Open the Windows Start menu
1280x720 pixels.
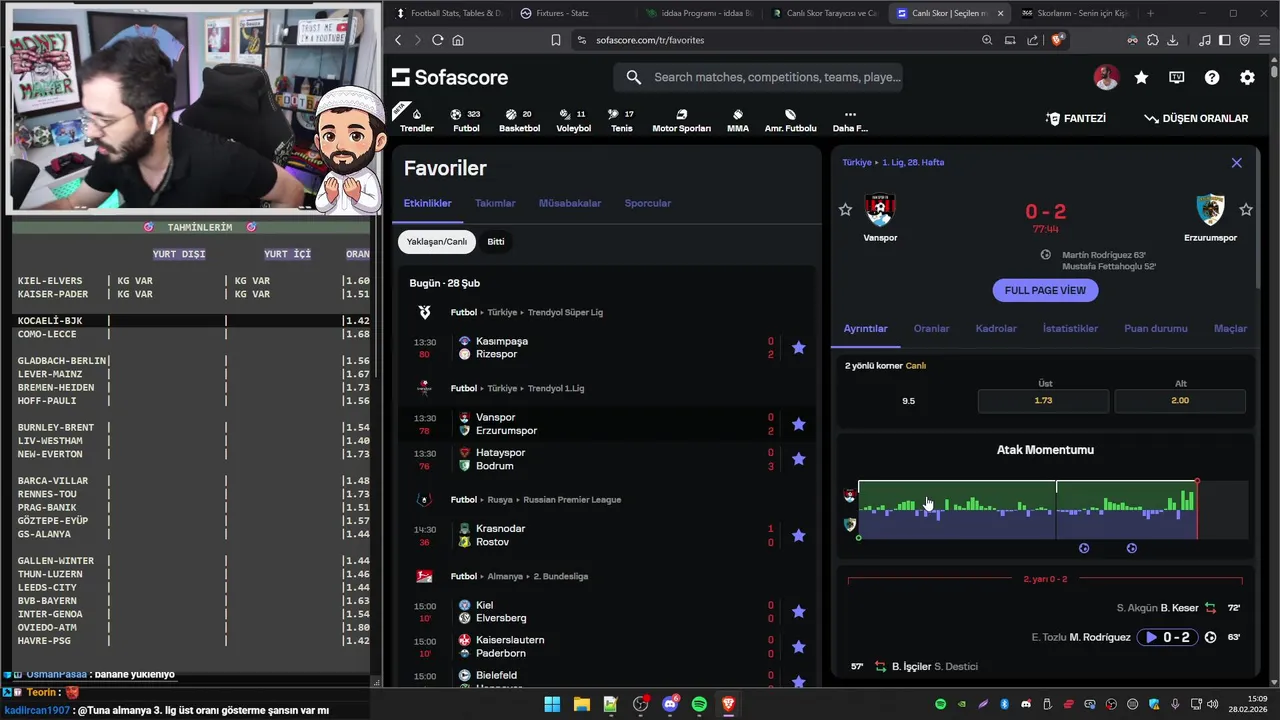552,704
